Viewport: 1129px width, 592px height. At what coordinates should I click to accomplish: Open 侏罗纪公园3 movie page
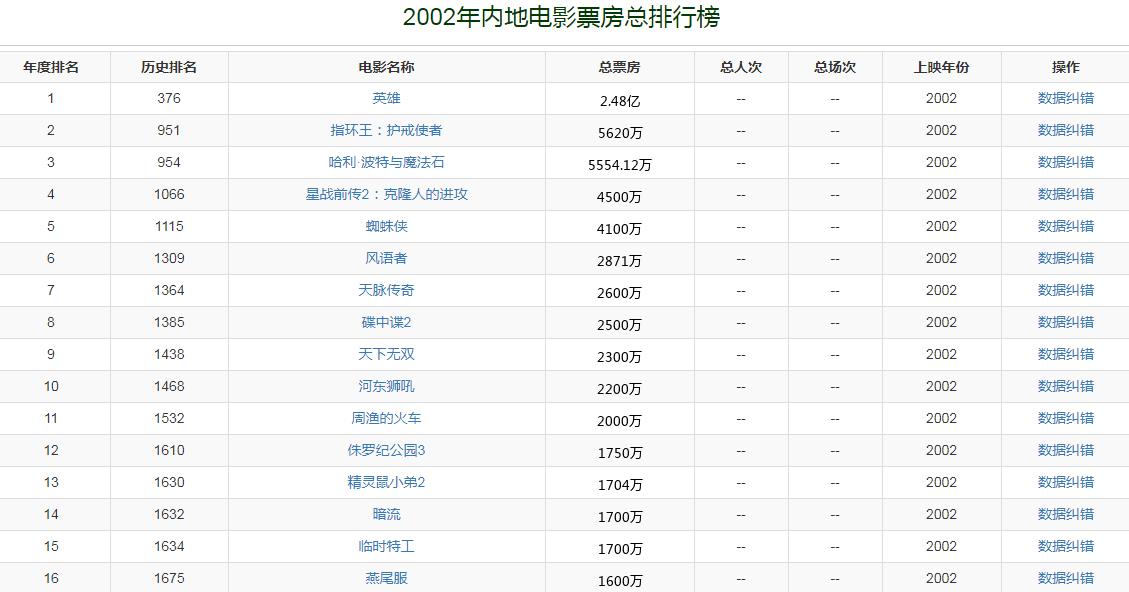[386, 450]
